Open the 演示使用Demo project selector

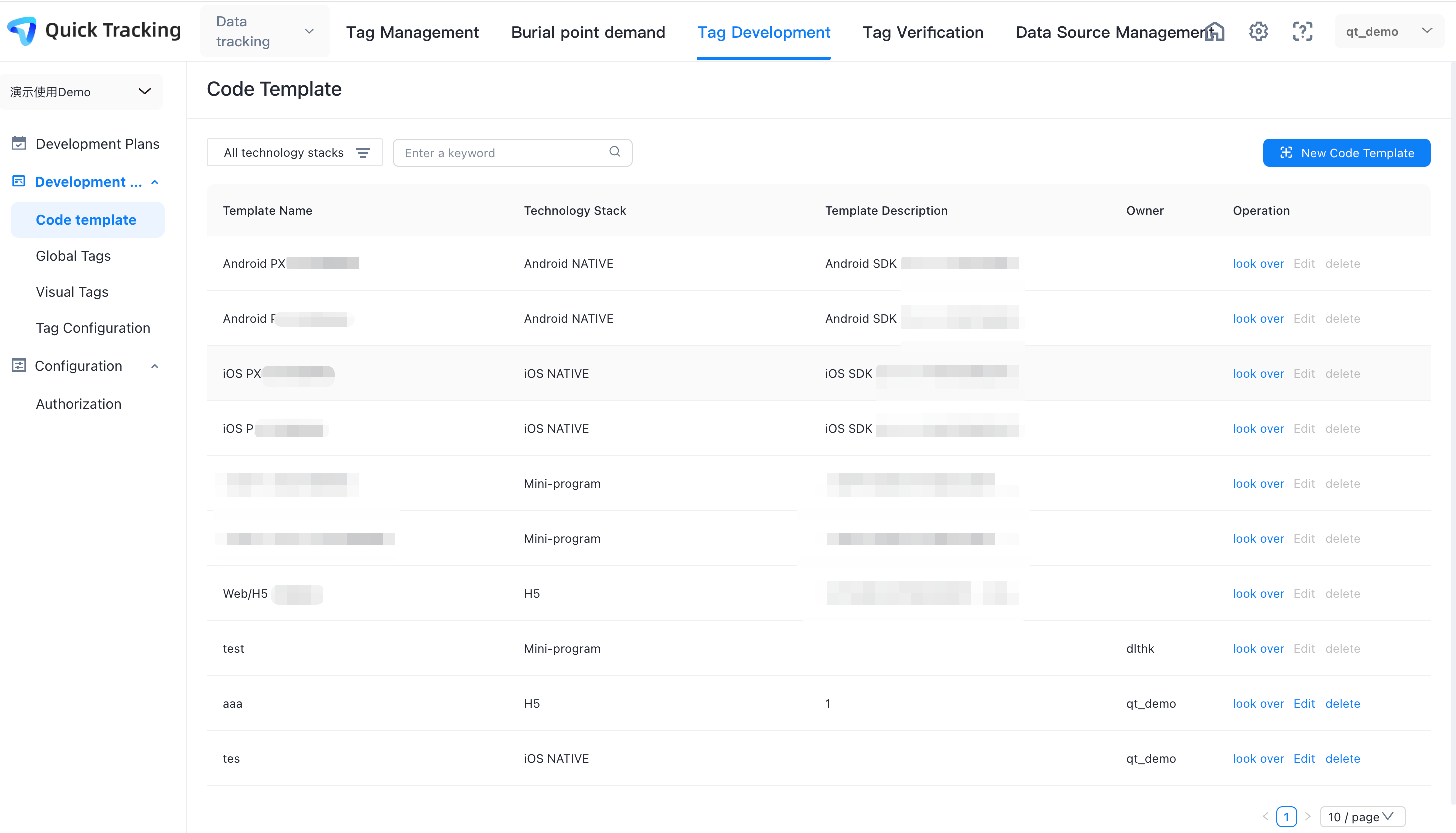click(81, 92)
